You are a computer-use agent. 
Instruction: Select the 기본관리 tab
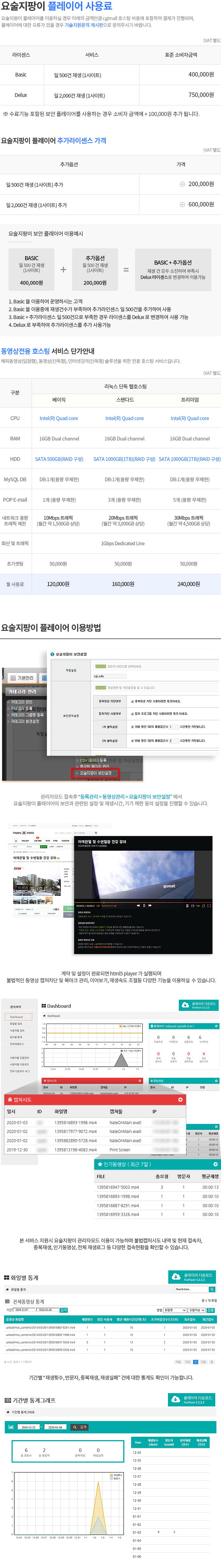[x=22, y=678]
